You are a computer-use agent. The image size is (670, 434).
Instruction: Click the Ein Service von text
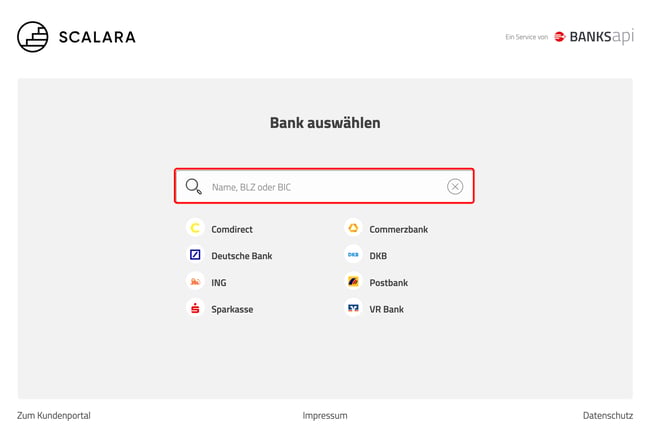coord(526,37)
